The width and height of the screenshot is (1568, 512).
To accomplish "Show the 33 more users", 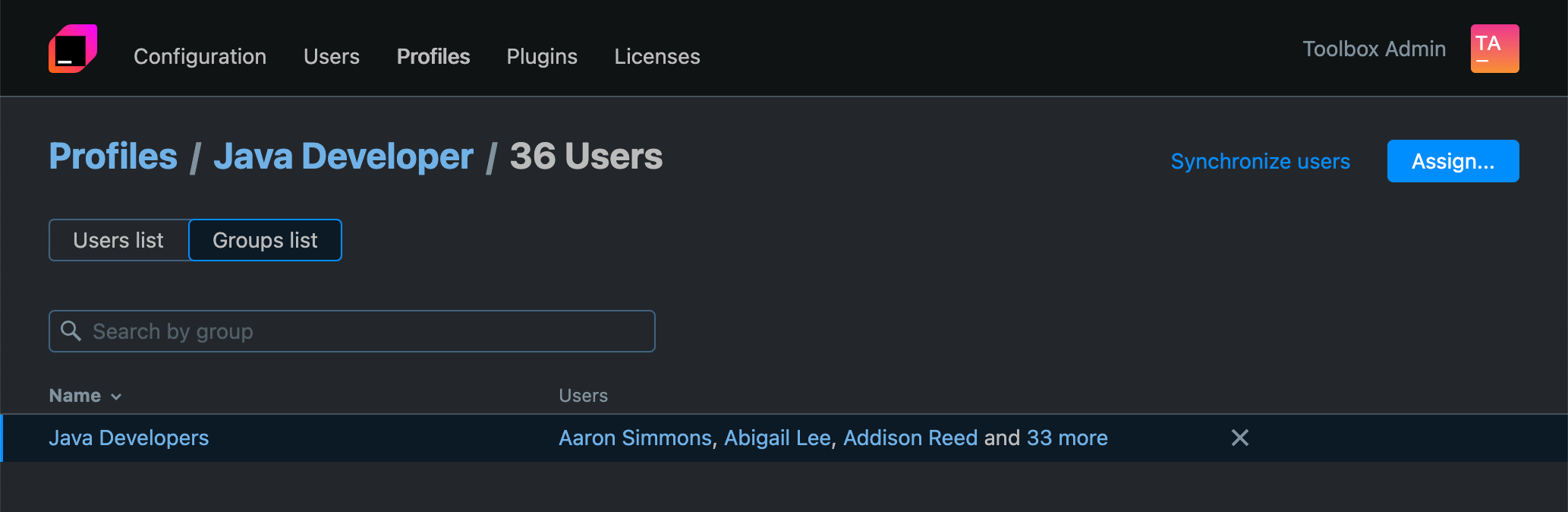I will pyautogui.click(x=1067, y=438).
